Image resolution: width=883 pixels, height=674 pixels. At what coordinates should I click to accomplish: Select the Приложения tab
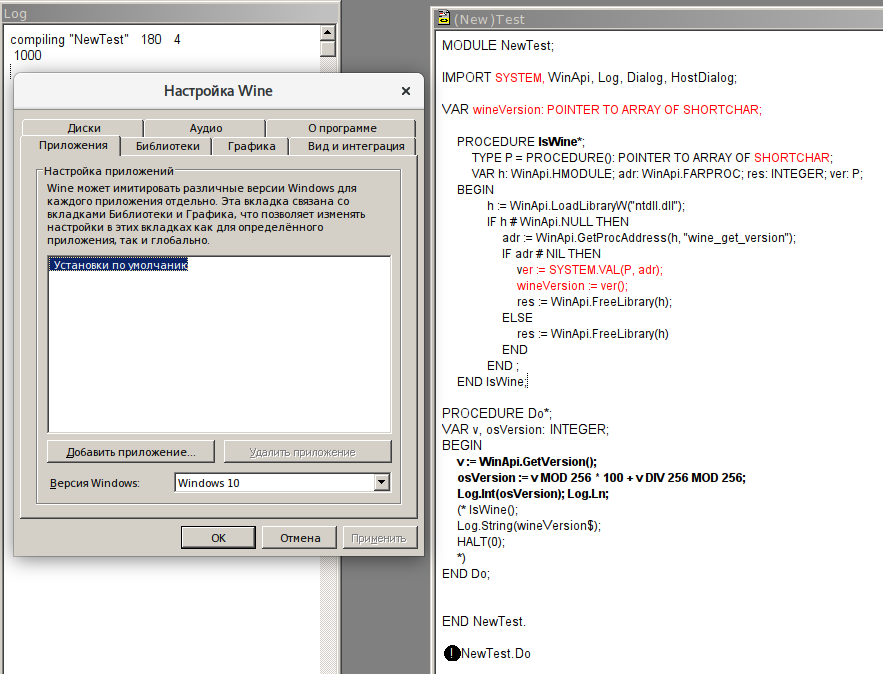72,146
